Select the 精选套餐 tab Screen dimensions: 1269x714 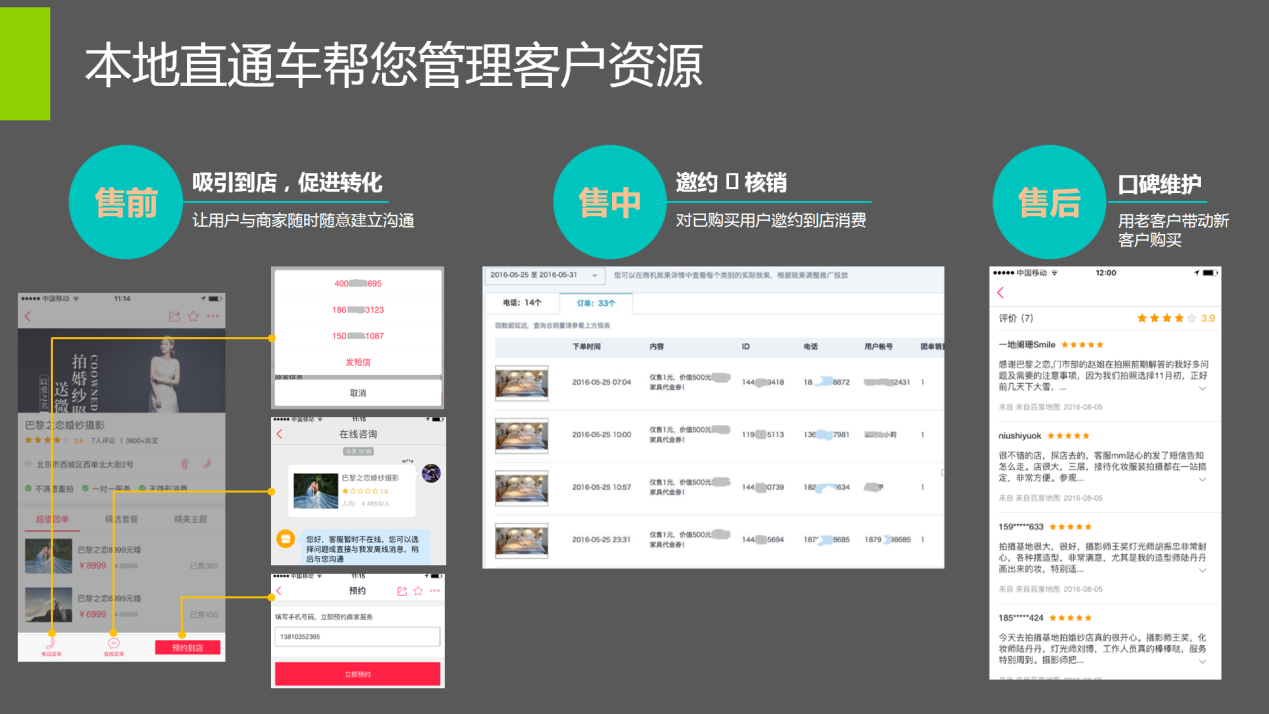(x=122, y=519)
